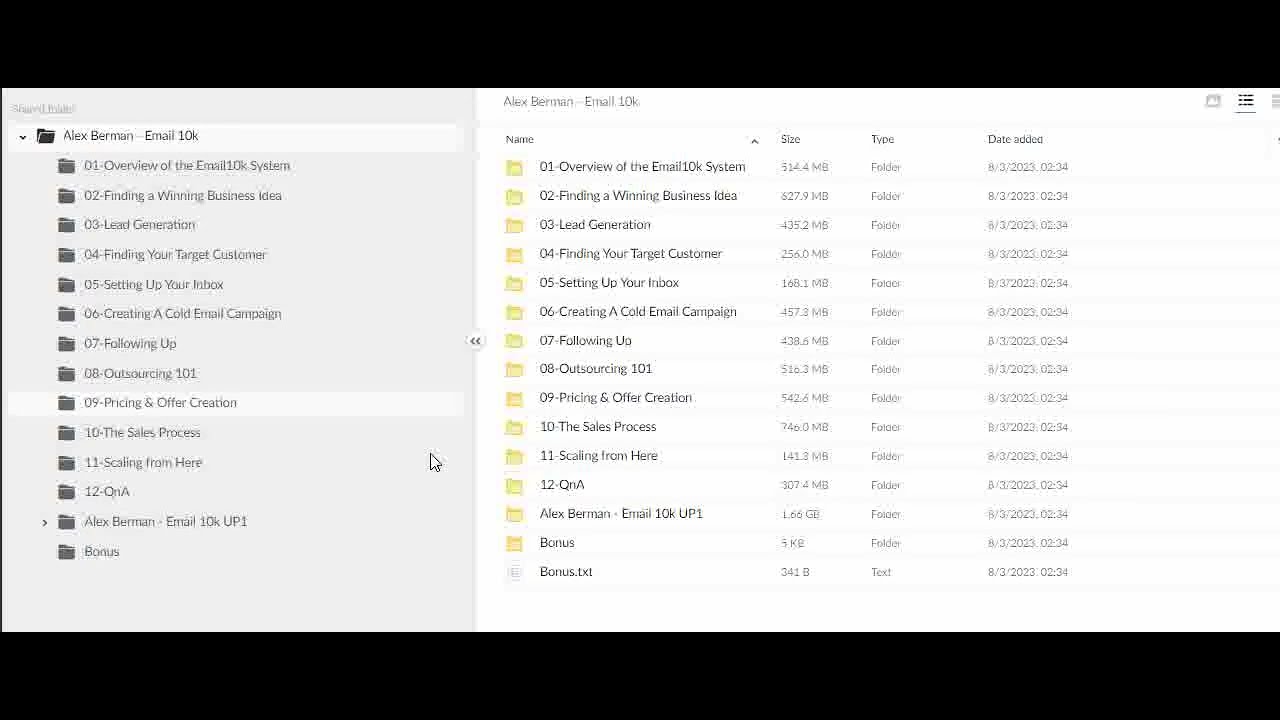The height and width of the screenshot is (720, 1280).
Task: Click yellow folder icon for 06-Creating A Cold Email Campaign
Action: tap(514, 313)
